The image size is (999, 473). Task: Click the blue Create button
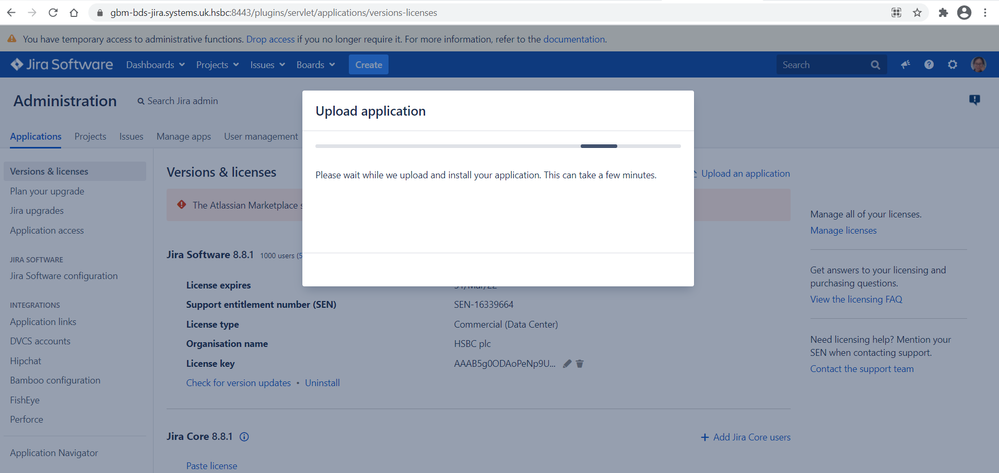coord(368,64)
